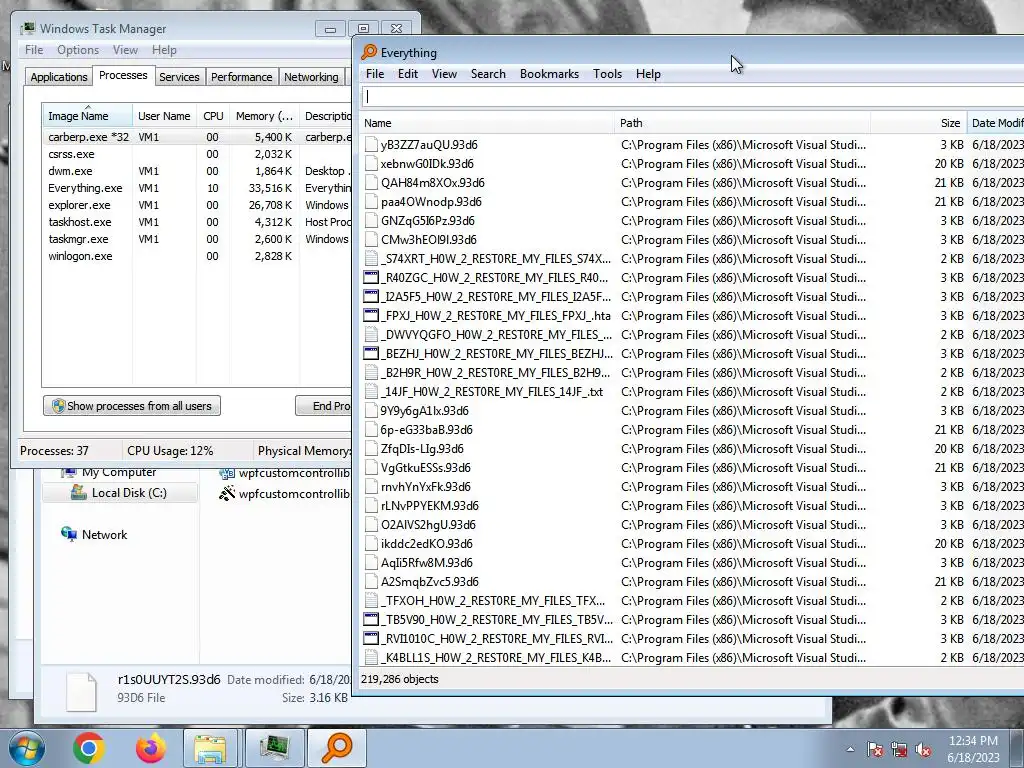The image size is (1024, 768).
Task: Click hta icon of _FPXJ_H0W_2_REST0RE file
Action: coord(371,315)
